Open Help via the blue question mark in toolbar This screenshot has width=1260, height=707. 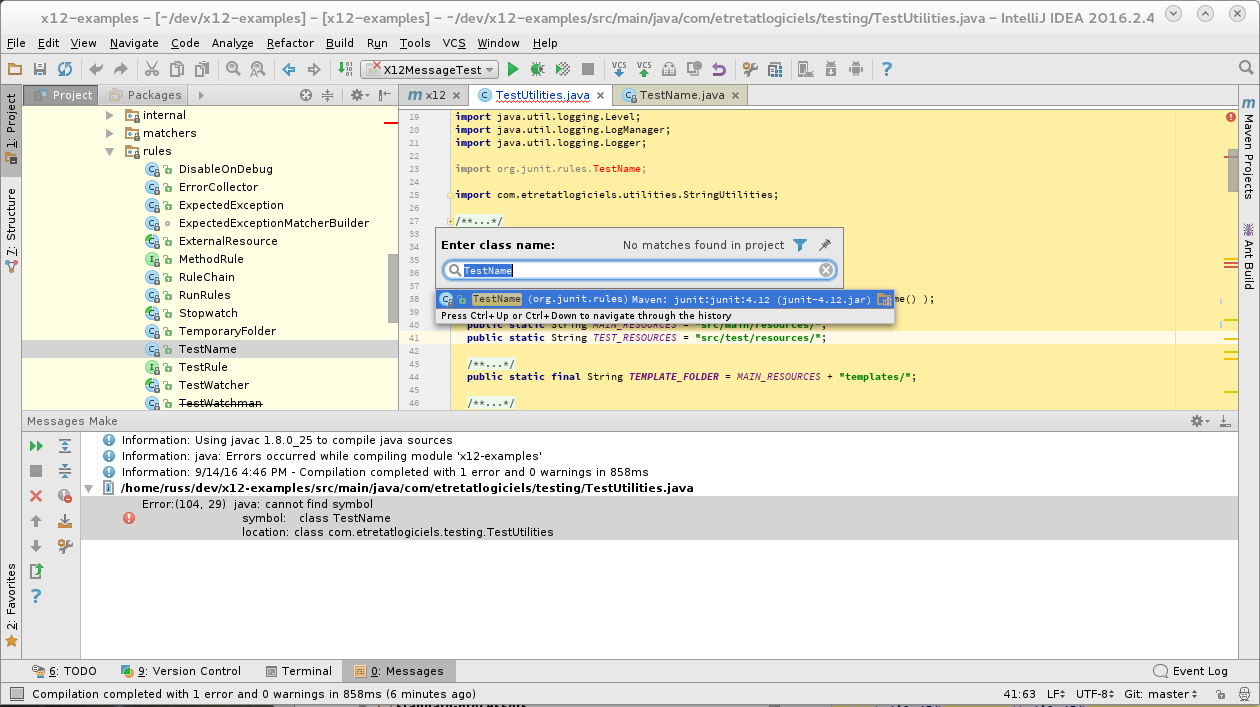pos(886,69)
